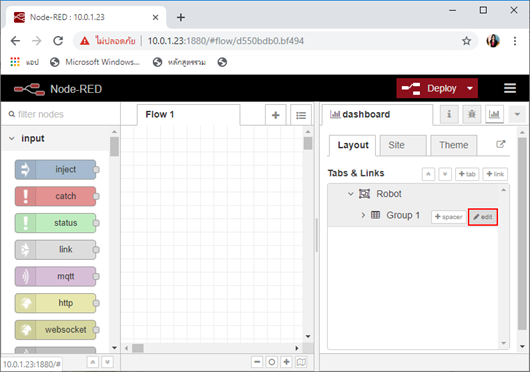Bookmark this page with the star icon

(466, 41)
